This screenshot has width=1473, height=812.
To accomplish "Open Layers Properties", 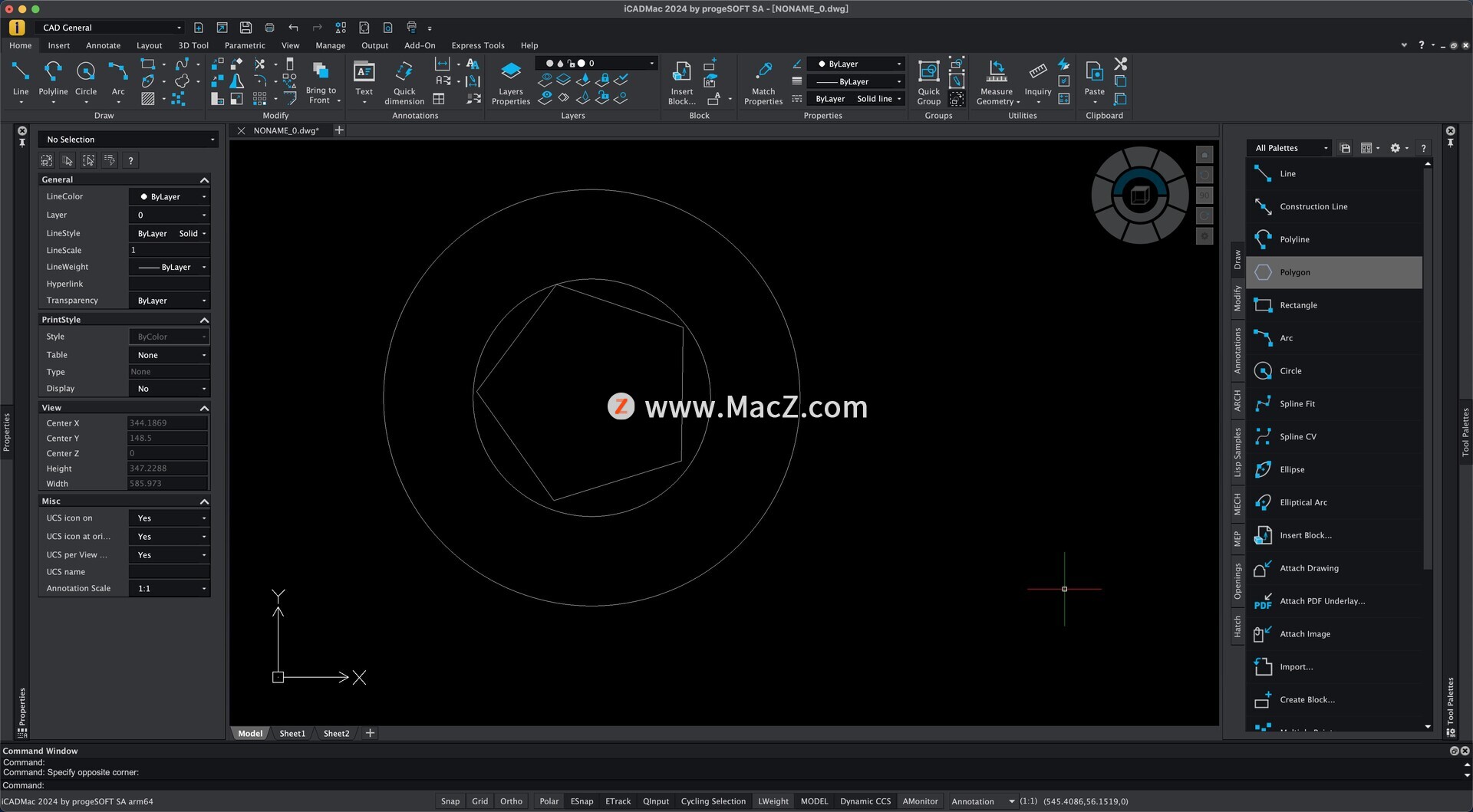I will pos(511,83).
